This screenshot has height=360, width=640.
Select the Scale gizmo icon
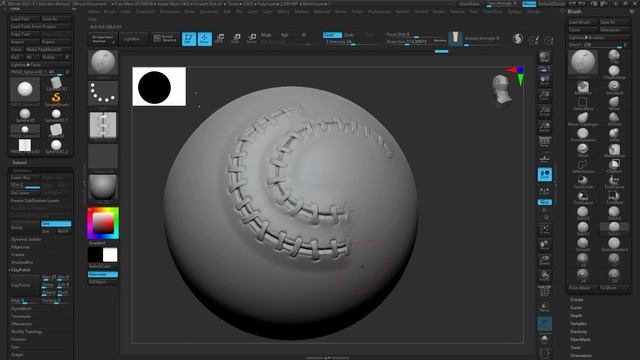(x=236, y=39)
